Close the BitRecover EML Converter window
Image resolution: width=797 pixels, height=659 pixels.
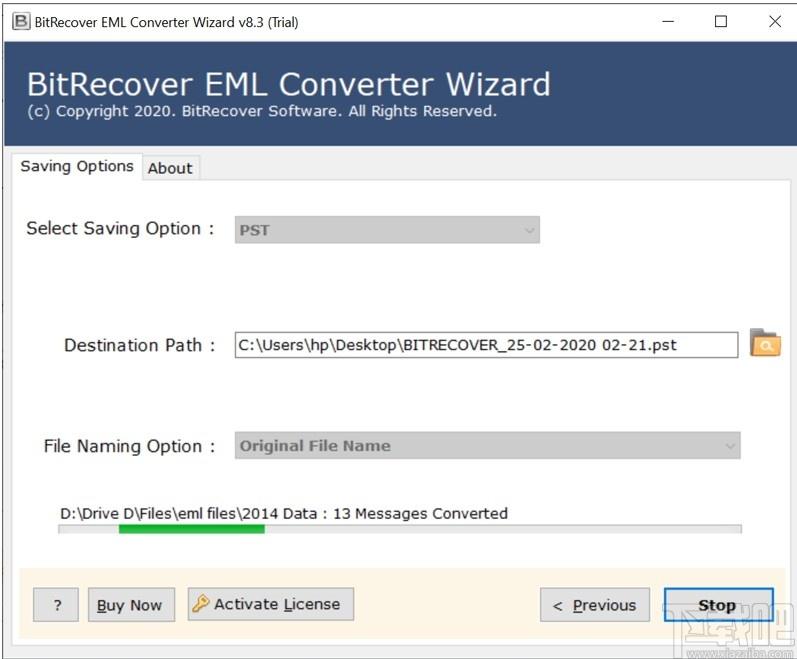tap(775, 21)
